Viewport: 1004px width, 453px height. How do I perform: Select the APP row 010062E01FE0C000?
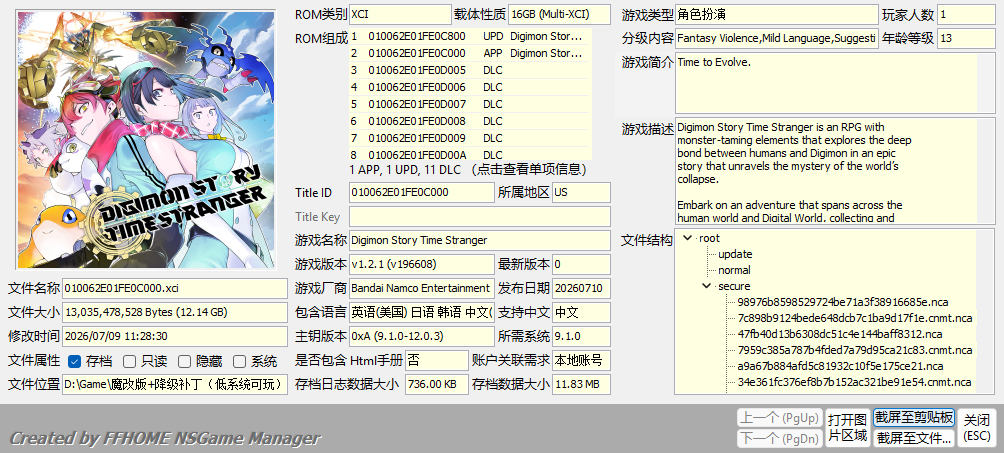tap(469, 53)
